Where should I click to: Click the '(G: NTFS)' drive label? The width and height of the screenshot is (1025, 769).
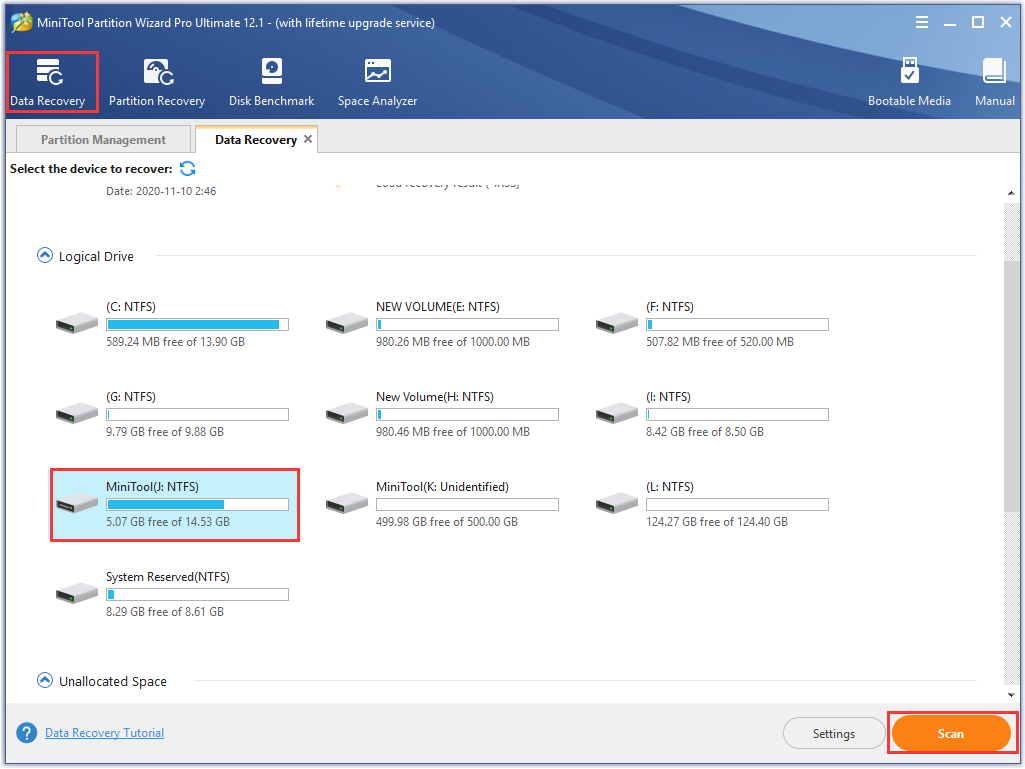(x=131, y=396)
